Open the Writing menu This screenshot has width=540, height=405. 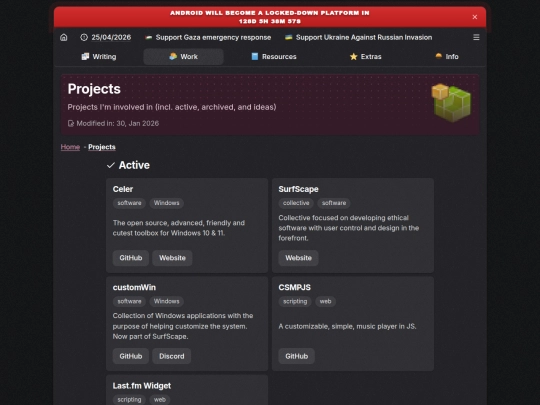click(x=99, y=56)
